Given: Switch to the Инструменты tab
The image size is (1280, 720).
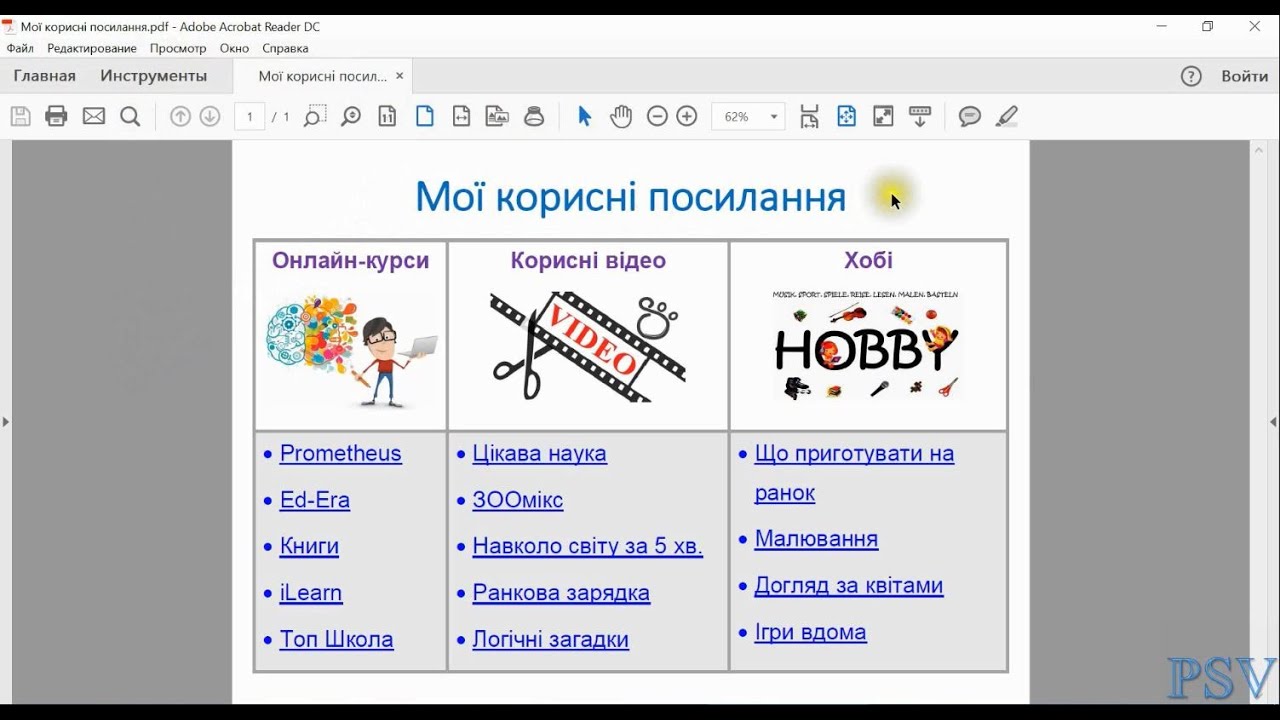Looking at the screenshot, I should coord(154,76).
